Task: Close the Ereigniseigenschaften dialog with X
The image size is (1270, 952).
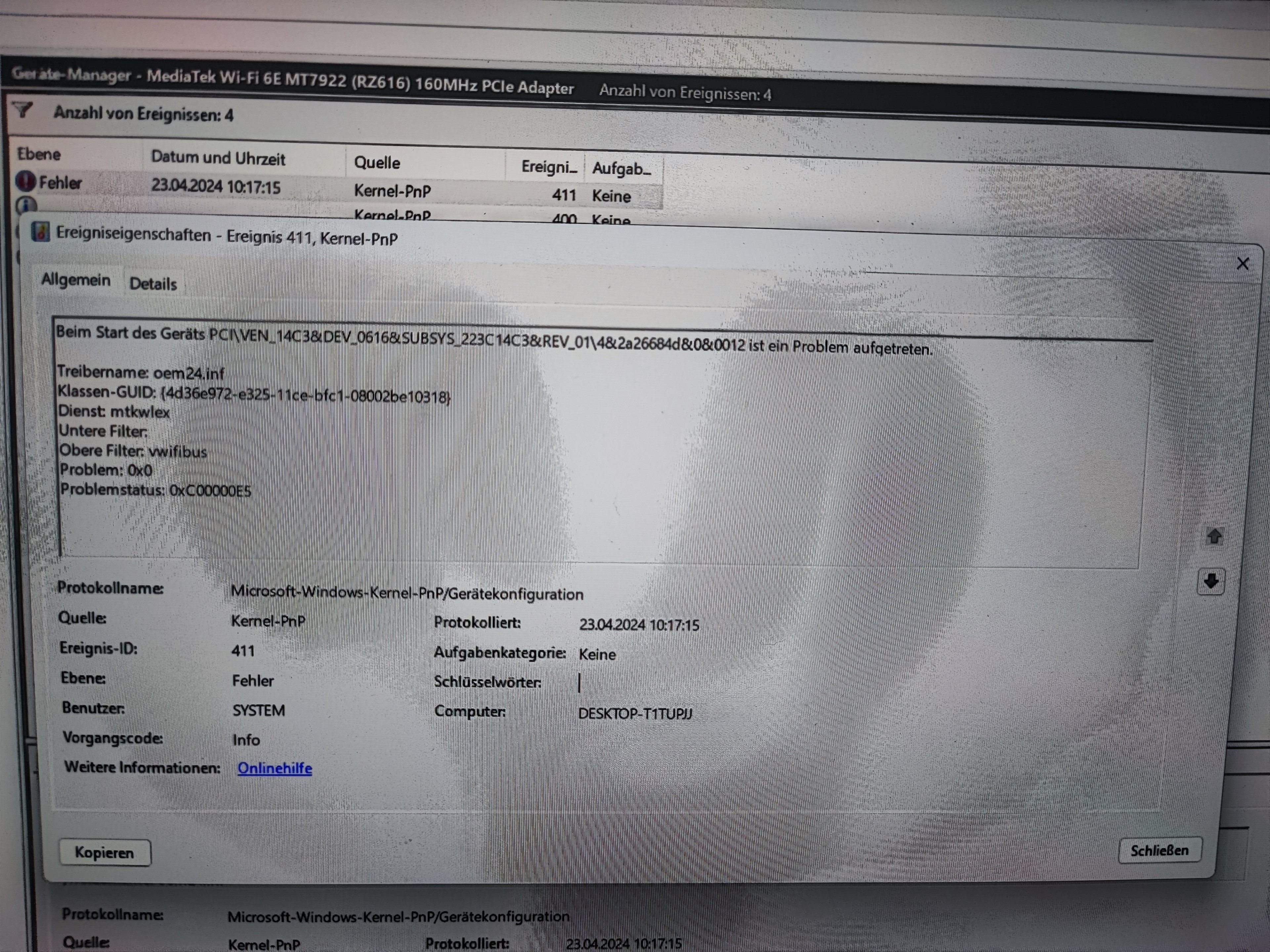Action: 1243,264
